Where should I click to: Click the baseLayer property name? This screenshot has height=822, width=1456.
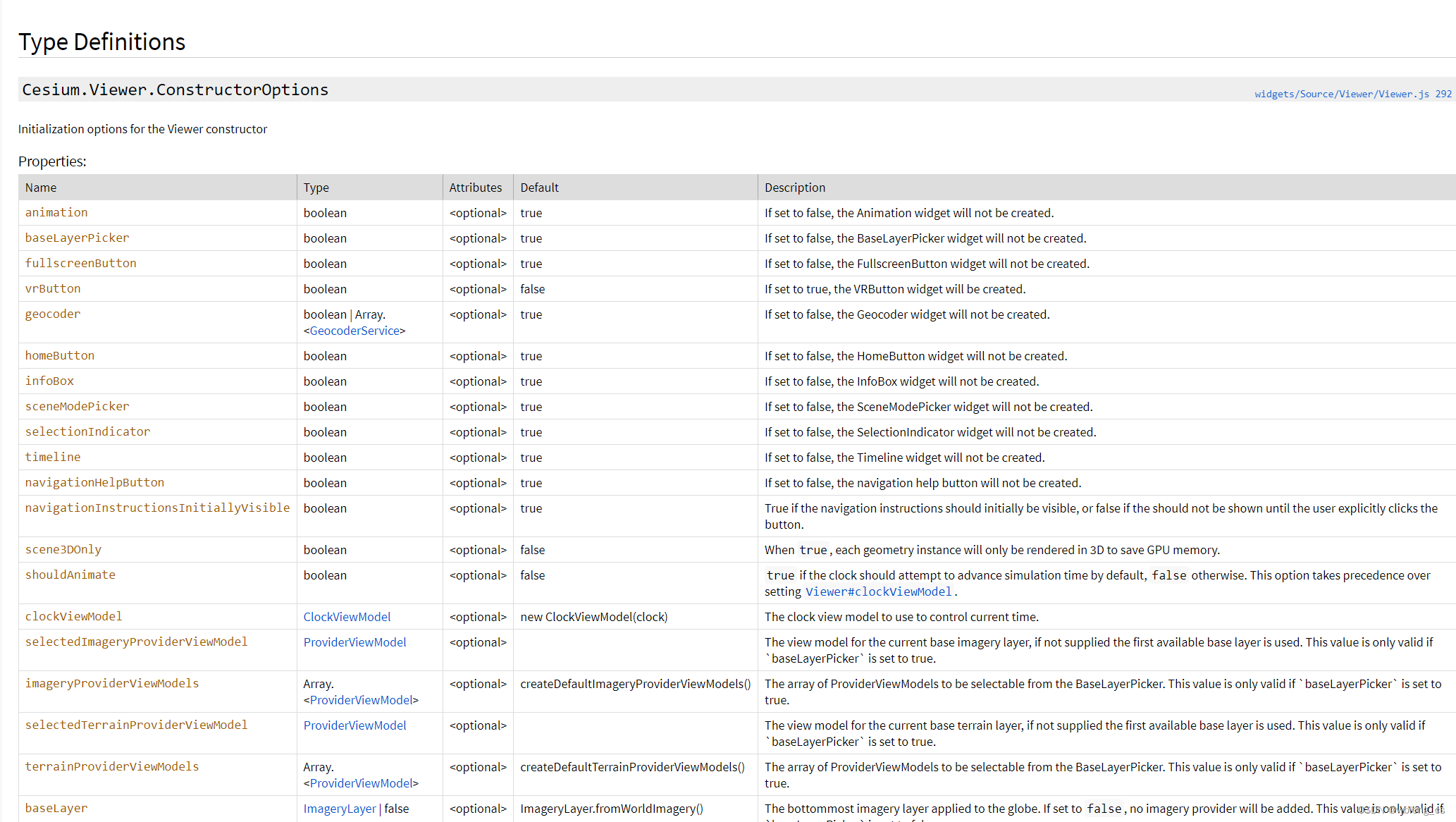56,808
